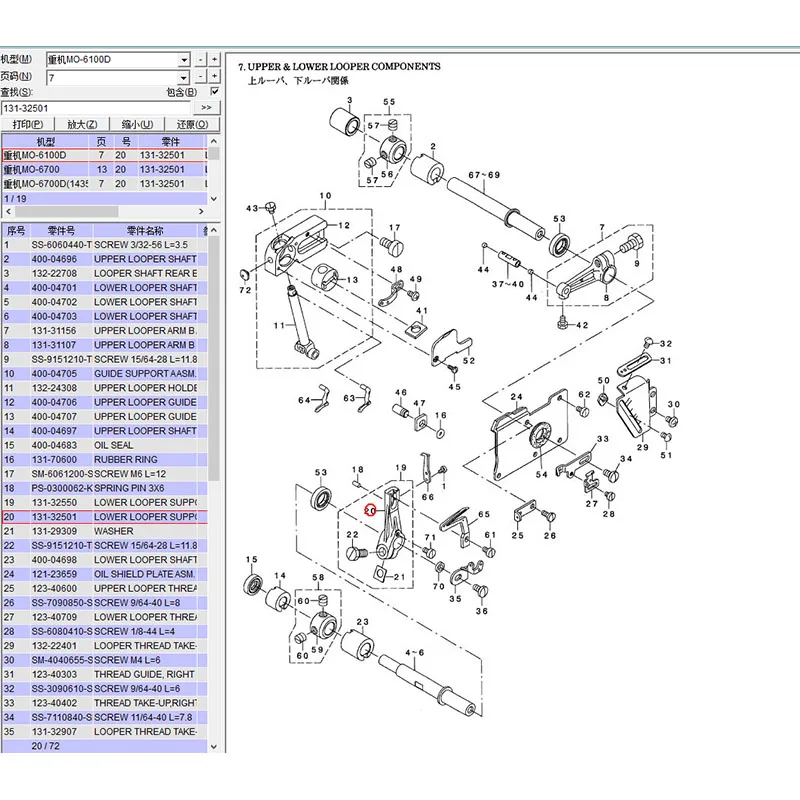The image size is (800, 800).
Task: Click results horizontal scroll right arrow
Action: [201, 211]
